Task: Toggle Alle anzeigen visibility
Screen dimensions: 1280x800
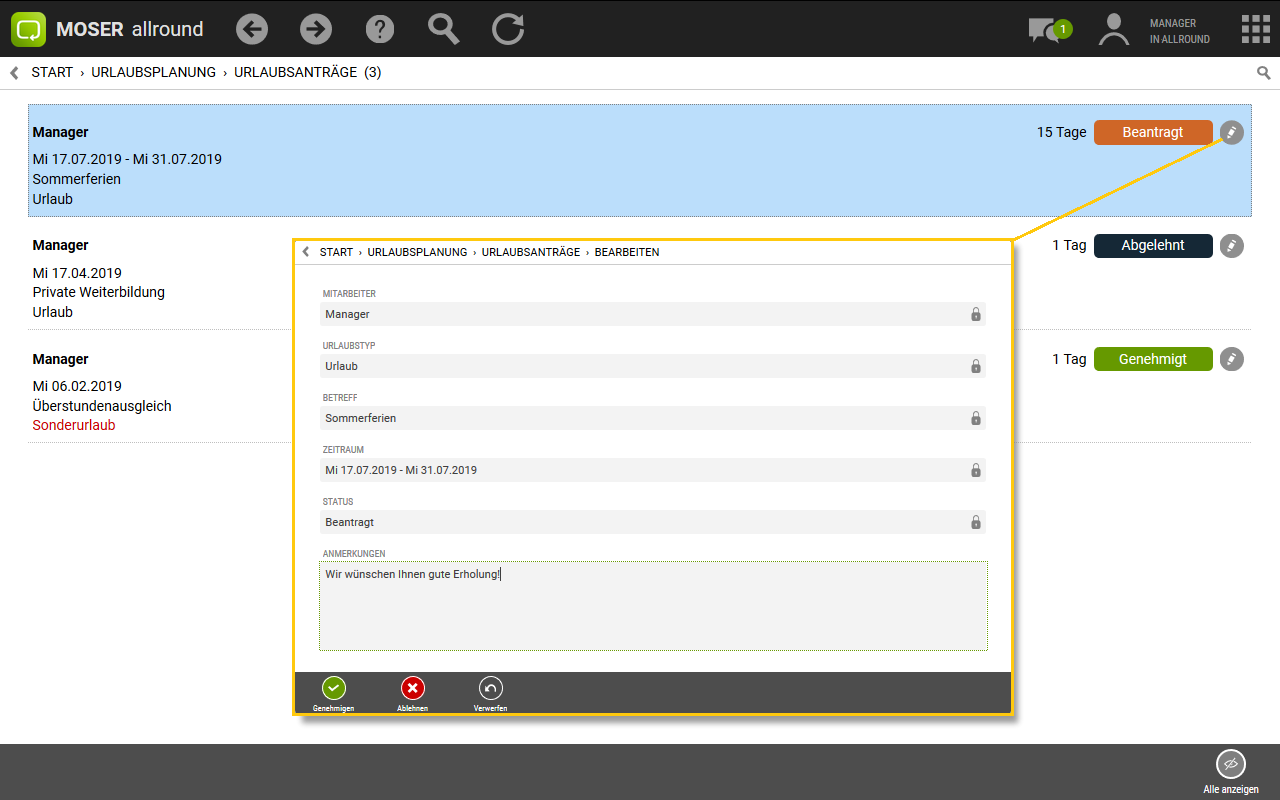Action: tap(1230, 765)
